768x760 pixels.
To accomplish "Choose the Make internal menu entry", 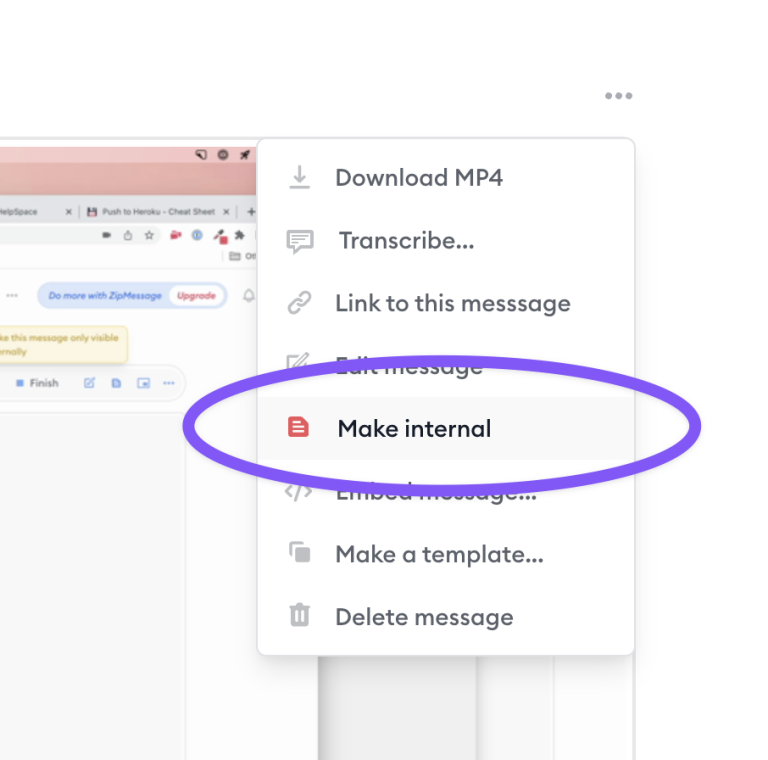I will pos(446,428).
